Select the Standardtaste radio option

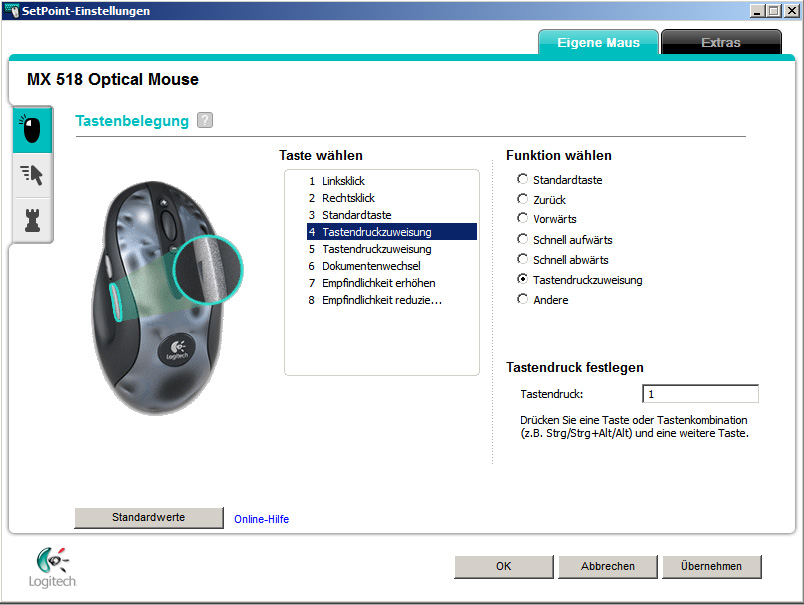[522, 179]
